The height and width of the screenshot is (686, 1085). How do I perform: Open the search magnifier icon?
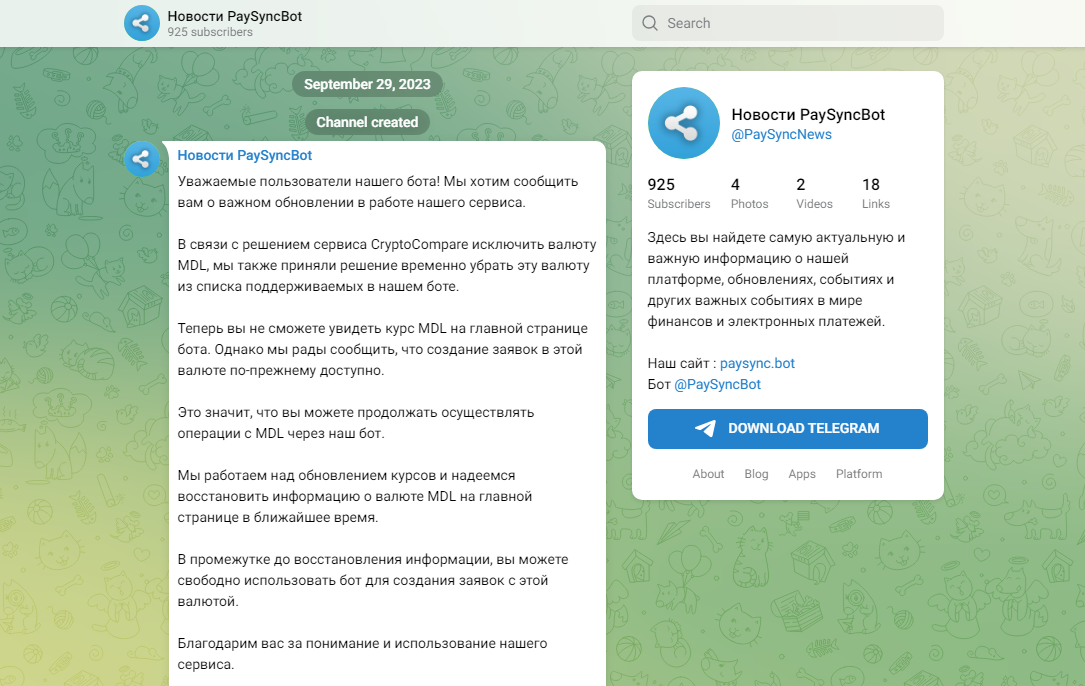click(649, 22)
